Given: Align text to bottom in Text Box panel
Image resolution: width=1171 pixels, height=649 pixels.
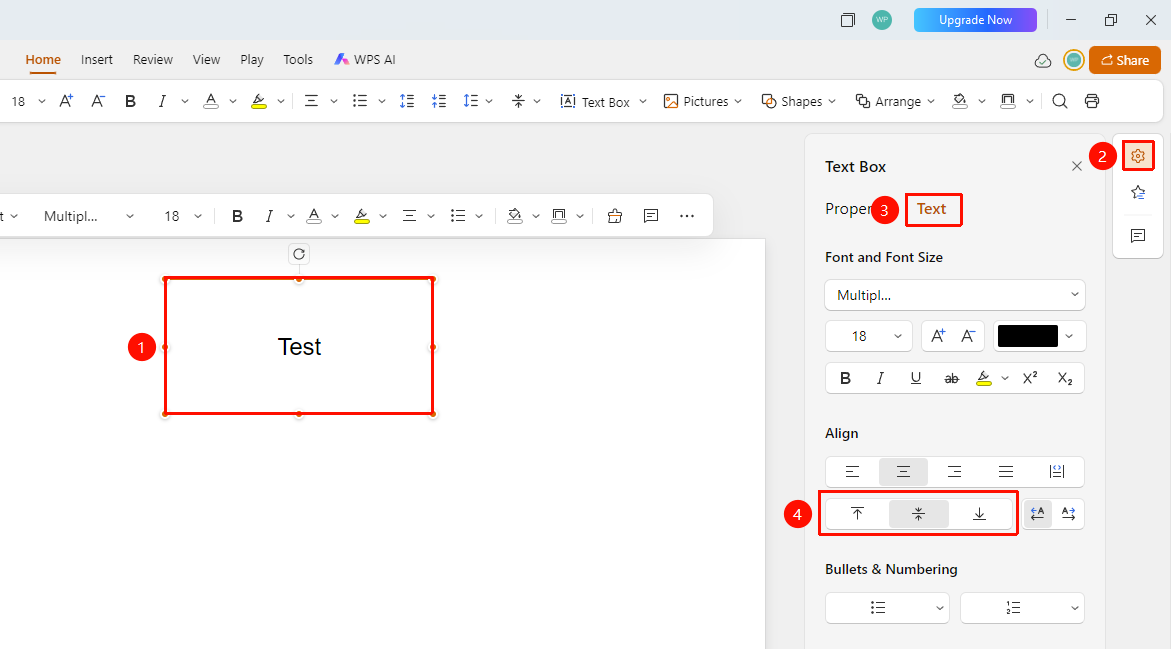Looking at the screenshot, I should point(979,514).
